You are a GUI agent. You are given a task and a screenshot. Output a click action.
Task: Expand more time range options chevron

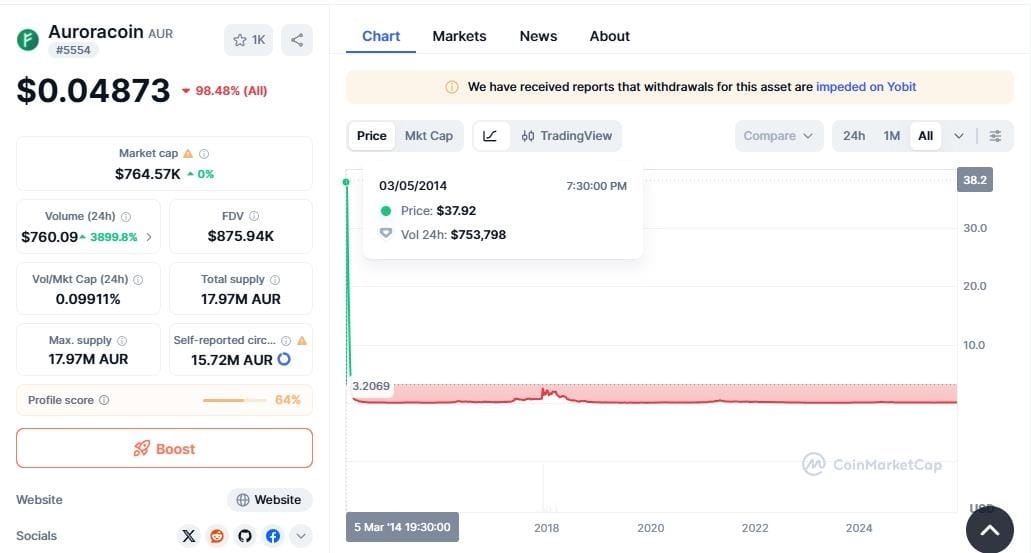tap(959, 136)
